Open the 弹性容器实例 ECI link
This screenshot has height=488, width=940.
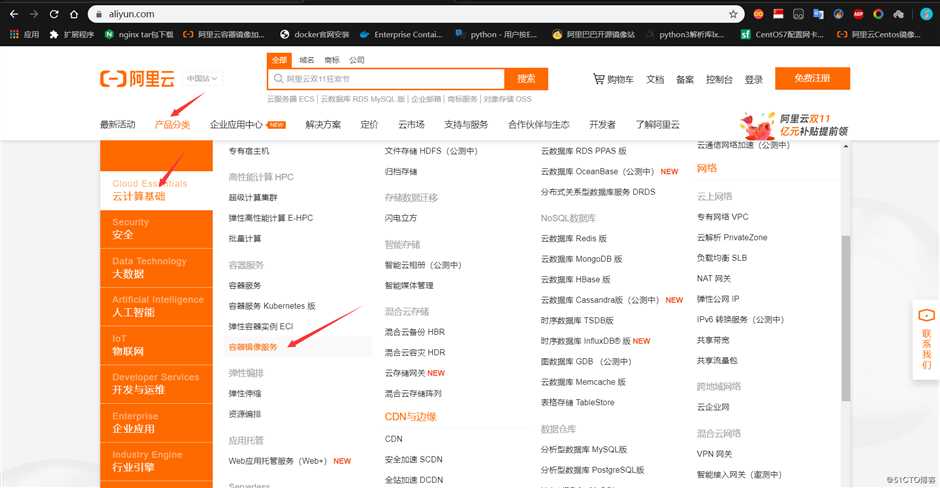[x=261, y=326]
